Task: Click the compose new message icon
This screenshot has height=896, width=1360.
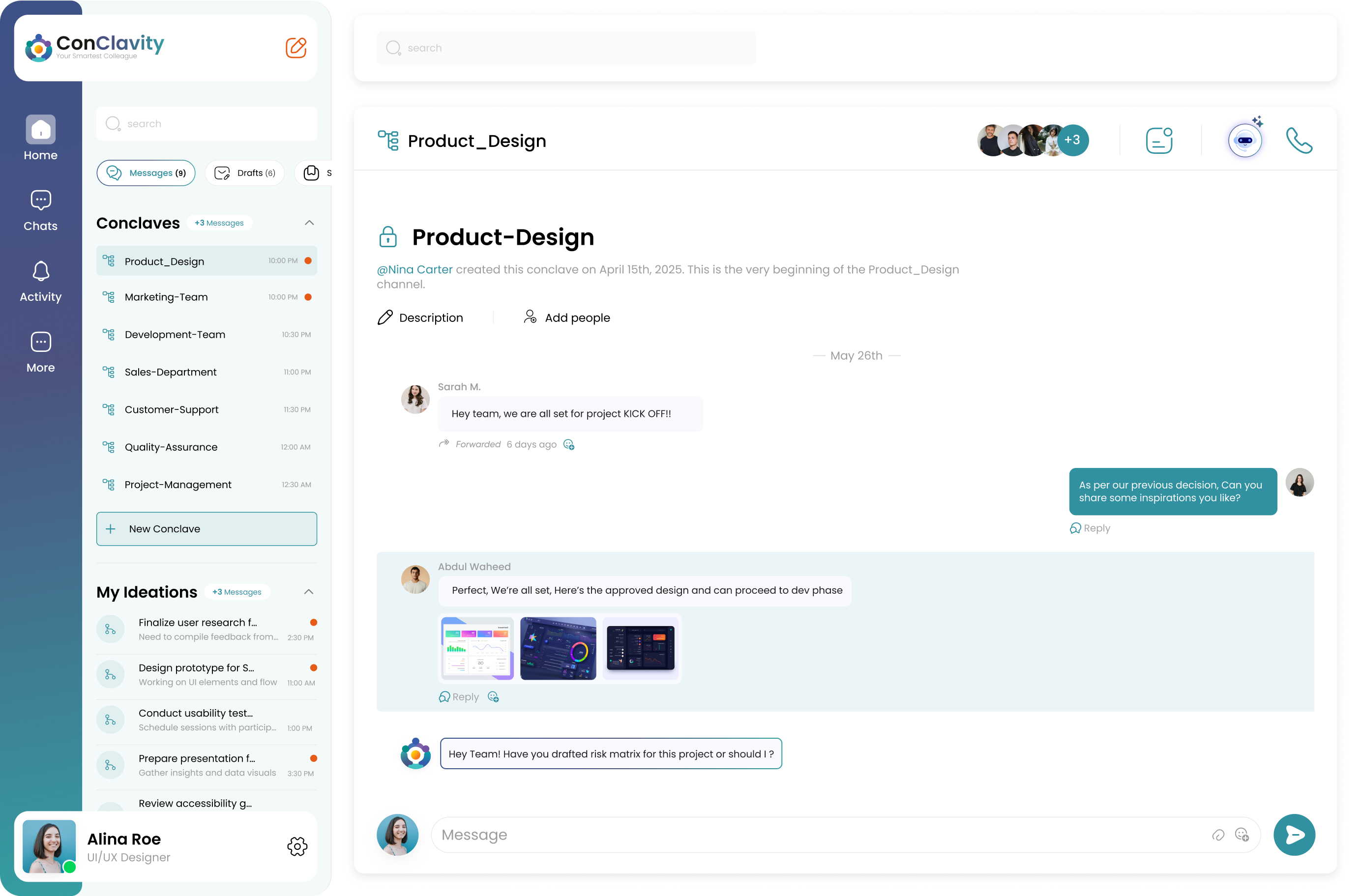Action: click(x=296, y=47)
